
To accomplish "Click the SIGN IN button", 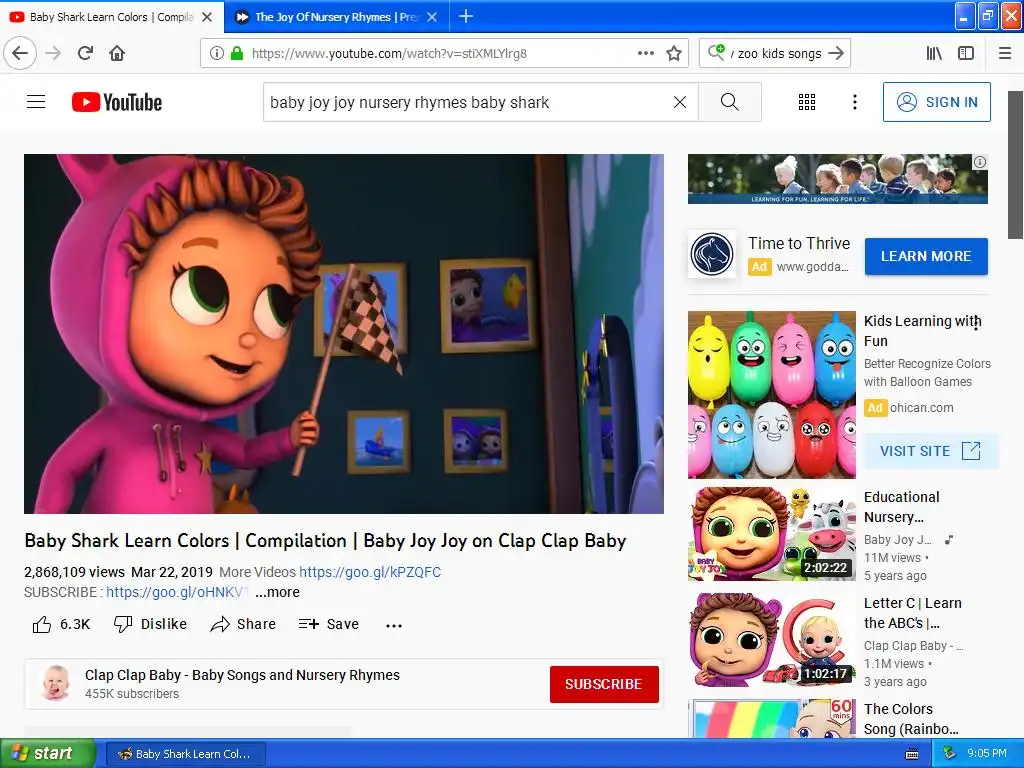I will tap(936, 102).
